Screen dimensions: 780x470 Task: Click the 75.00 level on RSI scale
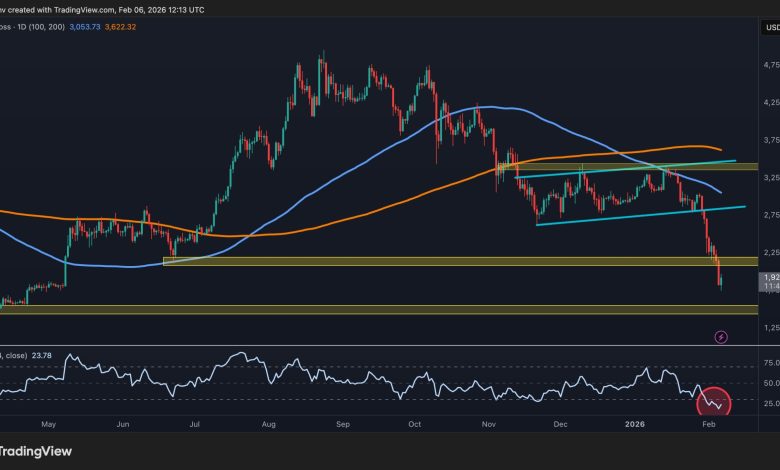click(770, 362)
